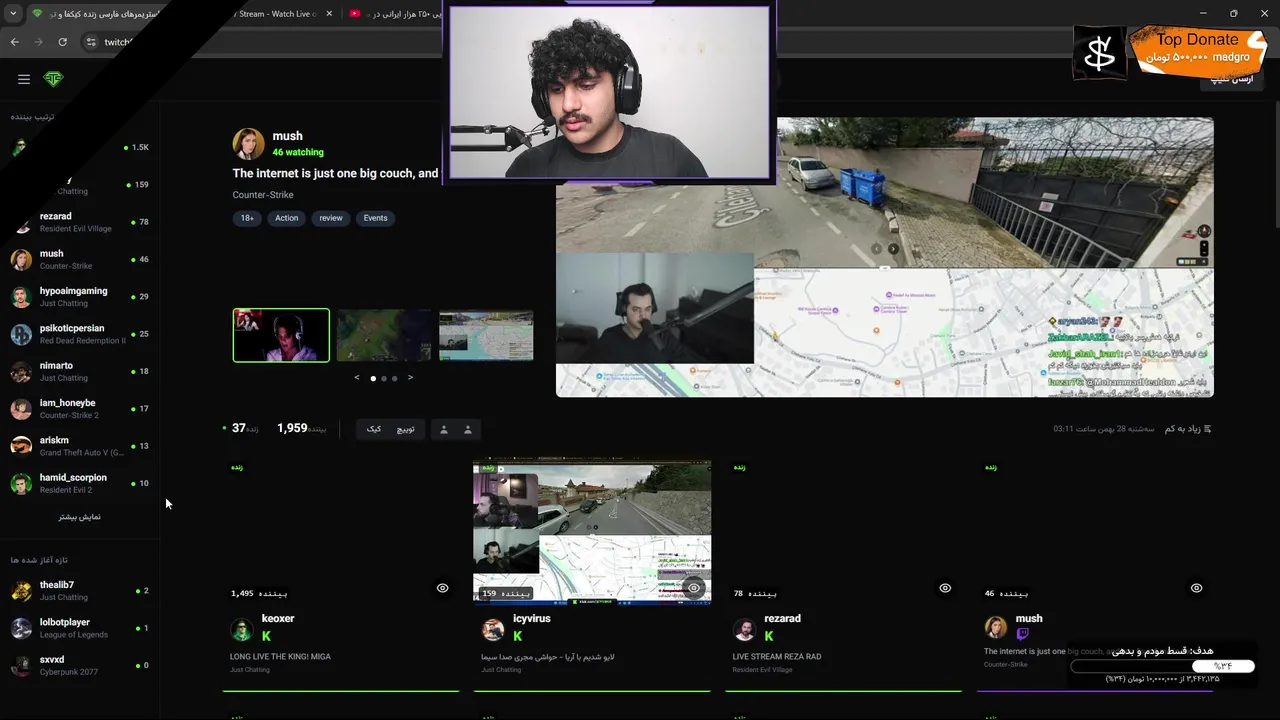Click nimarto avatar in sidebar
1280x720 pixels.
[x=21, y=372]
